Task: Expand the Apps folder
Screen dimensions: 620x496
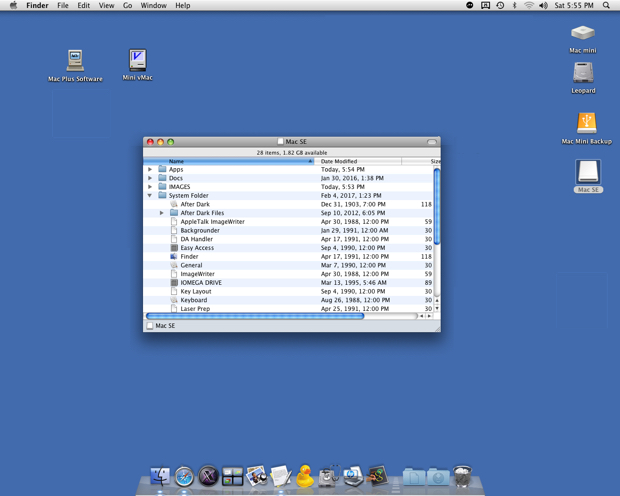Action: (x=150, y=169)
